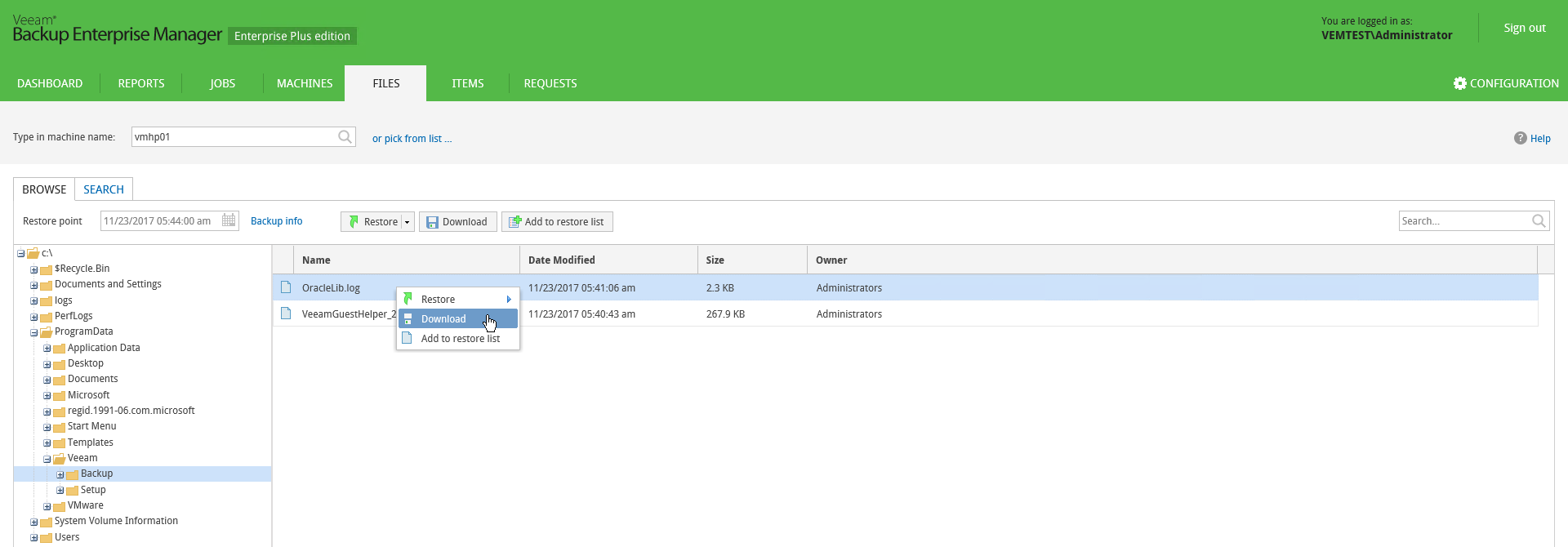Switch to the Search sub-tab
The width and height of the screenshot is (1568, 547).
104,189
